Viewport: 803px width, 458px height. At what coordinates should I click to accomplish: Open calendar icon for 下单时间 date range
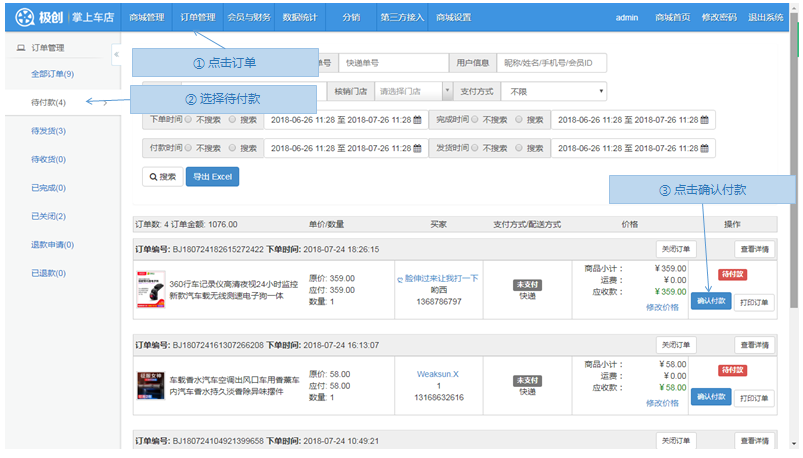click(417, 120)
